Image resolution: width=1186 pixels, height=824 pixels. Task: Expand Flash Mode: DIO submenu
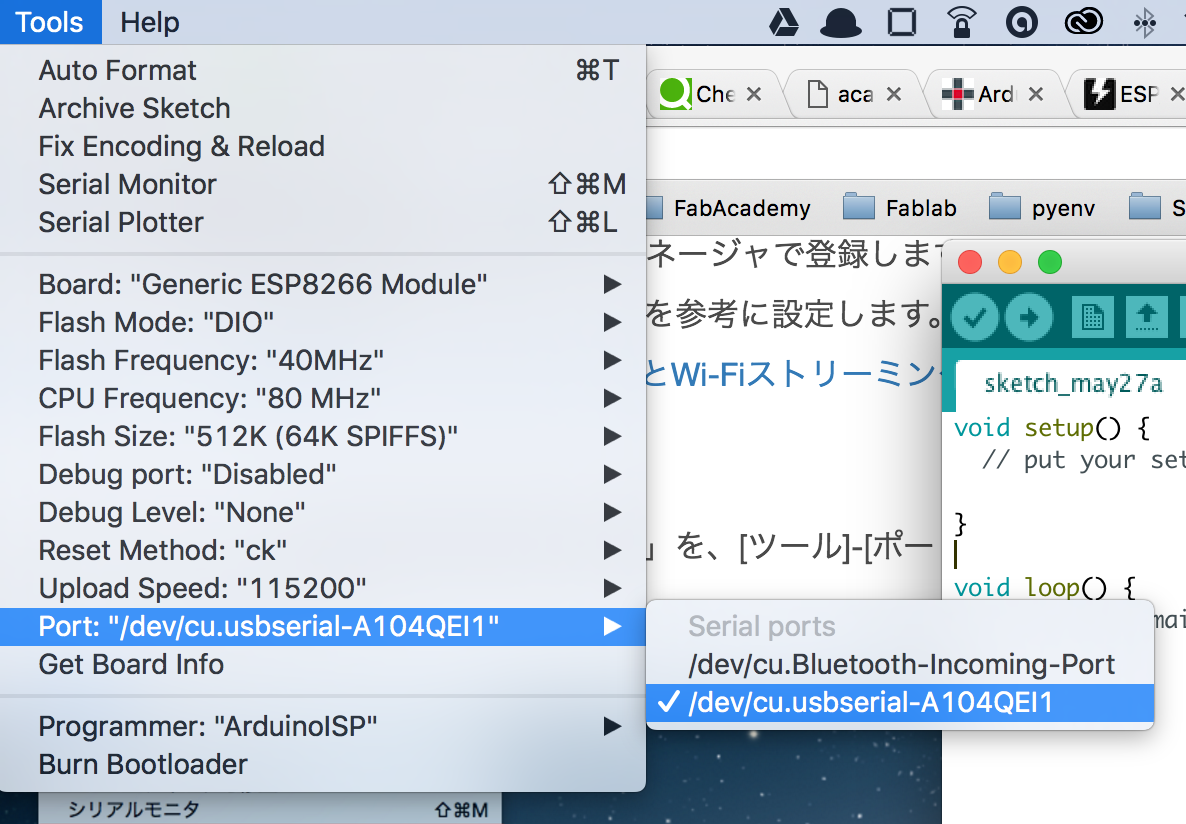(323, 322)
